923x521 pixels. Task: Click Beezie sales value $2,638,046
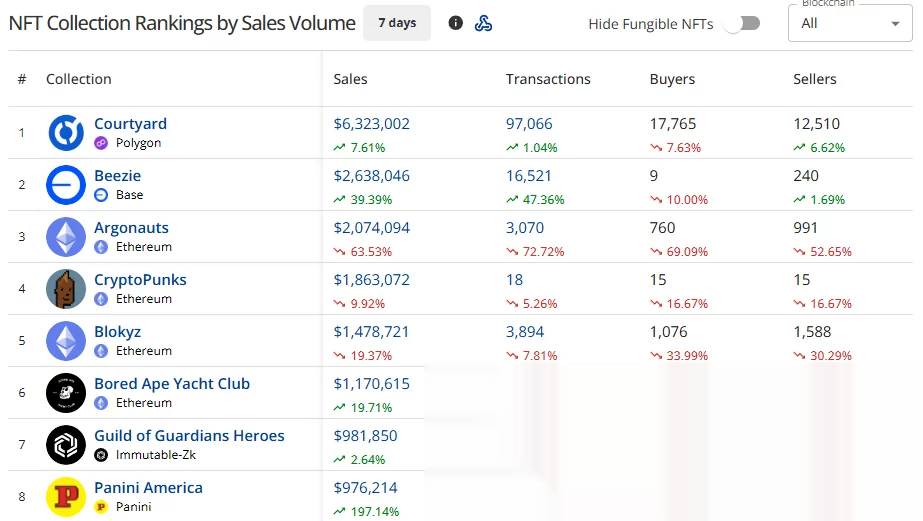[371, 175]
